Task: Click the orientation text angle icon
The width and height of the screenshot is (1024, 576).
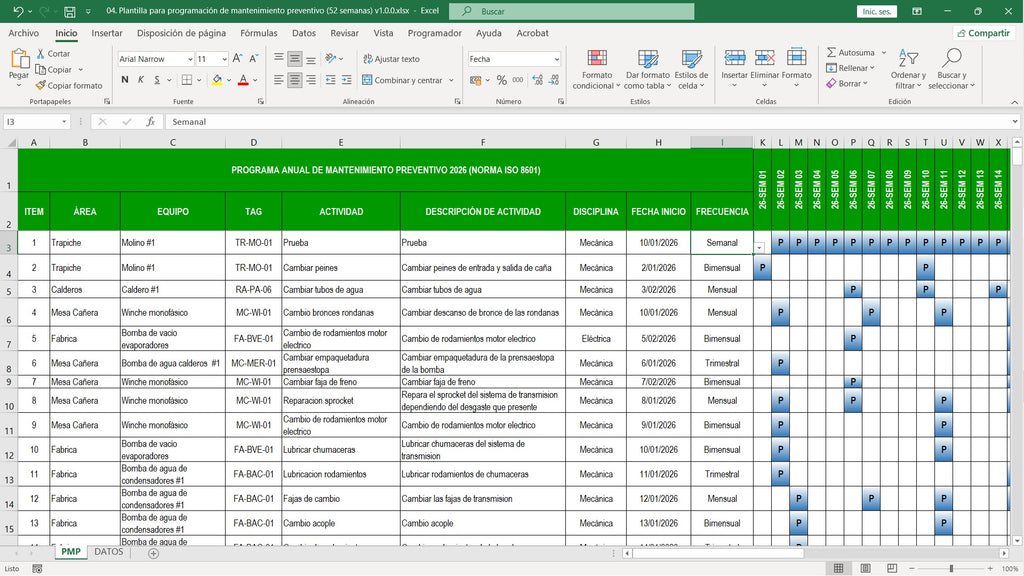Action: (x=330, y=59)
